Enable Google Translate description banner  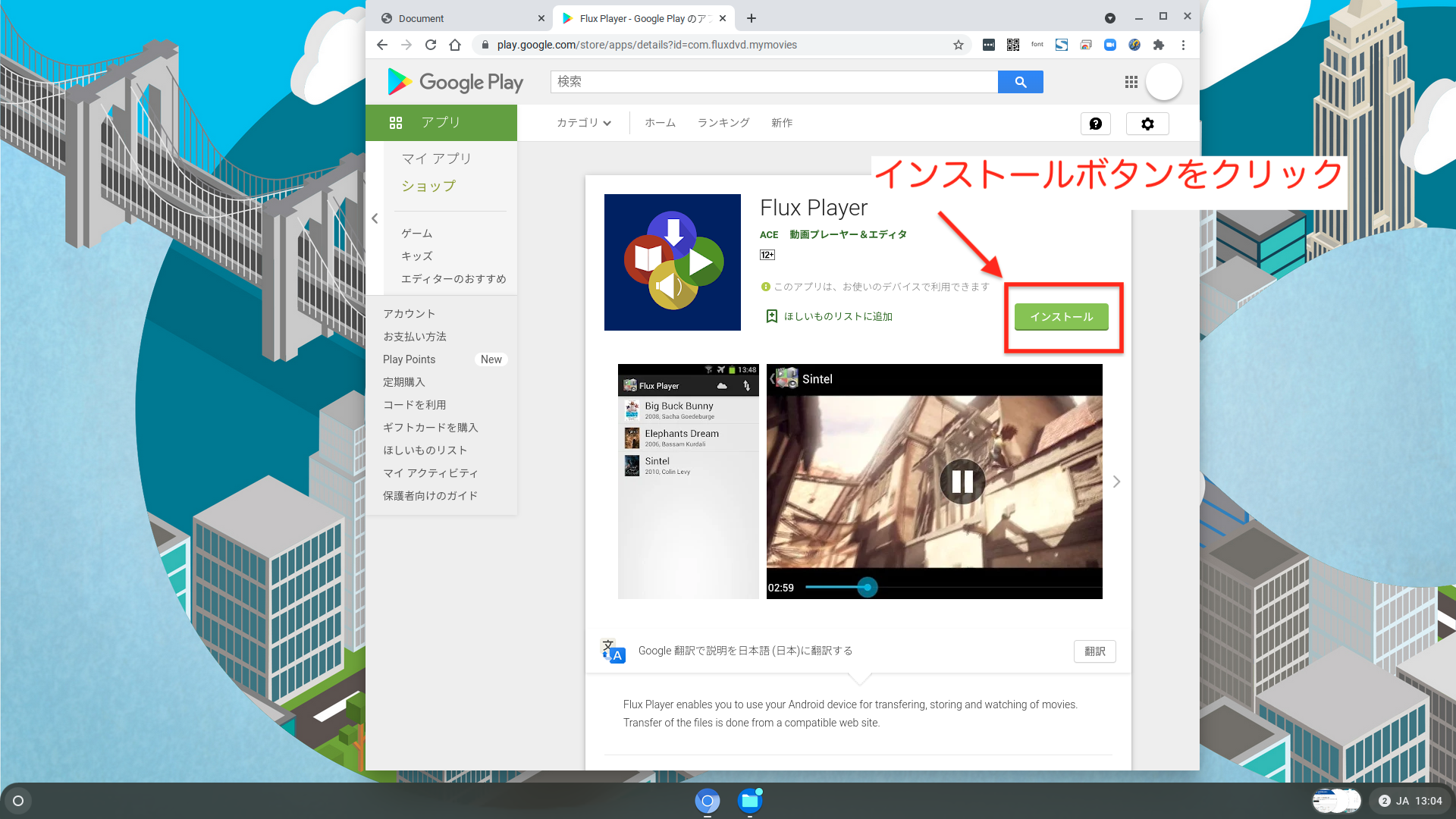(x=1095, y=651)
